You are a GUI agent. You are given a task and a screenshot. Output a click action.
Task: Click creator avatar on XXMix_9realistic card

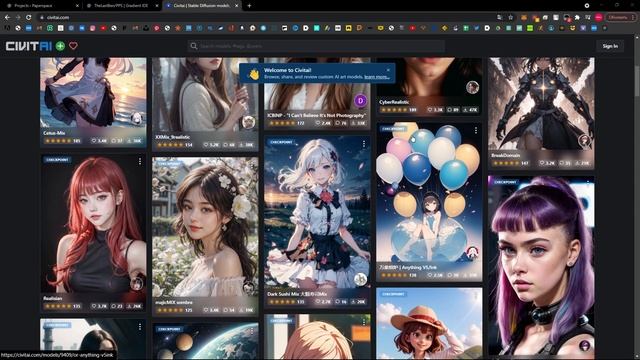pyautogui.click(x=249, y=122)
